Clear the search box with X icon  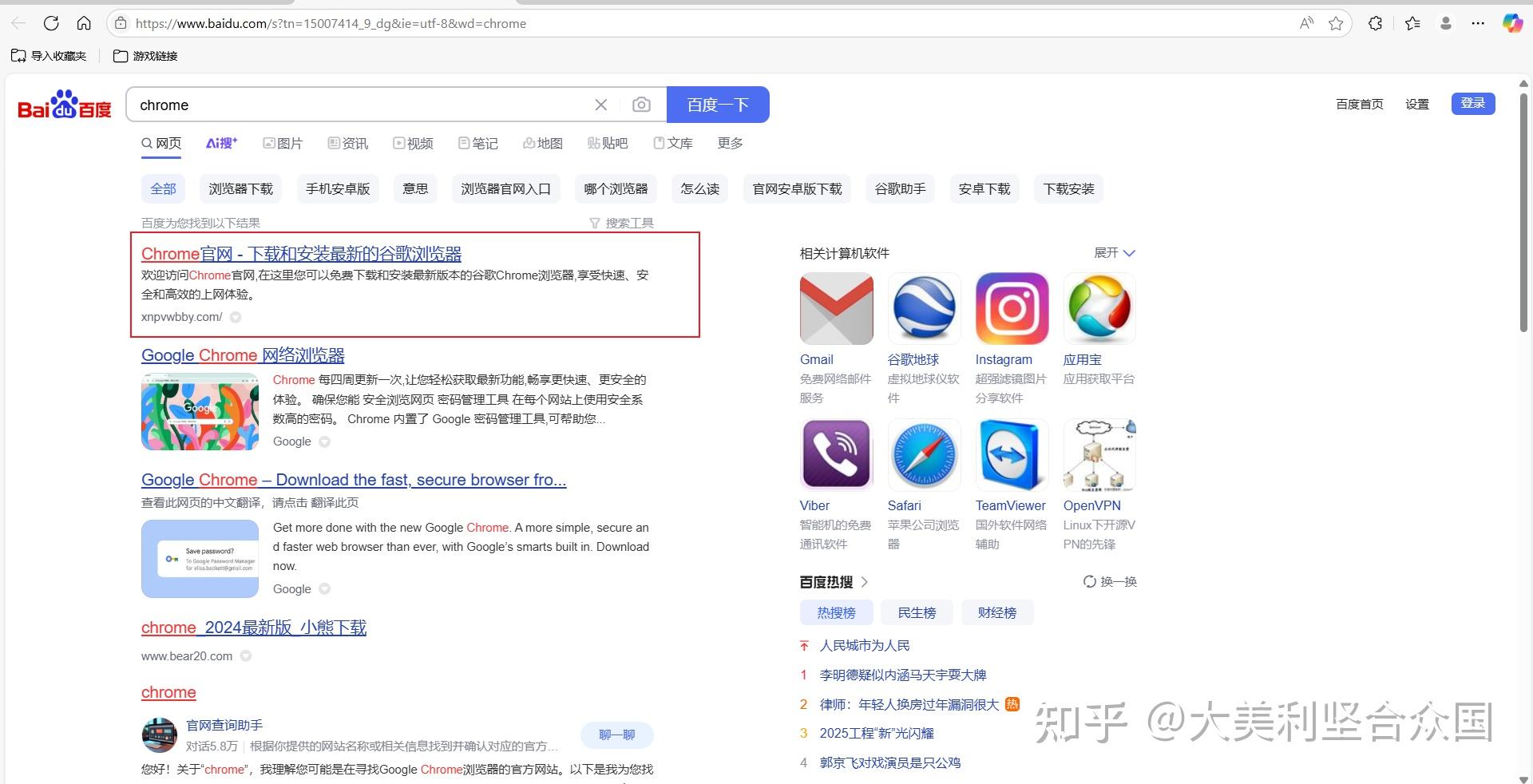tap(601, 105)
